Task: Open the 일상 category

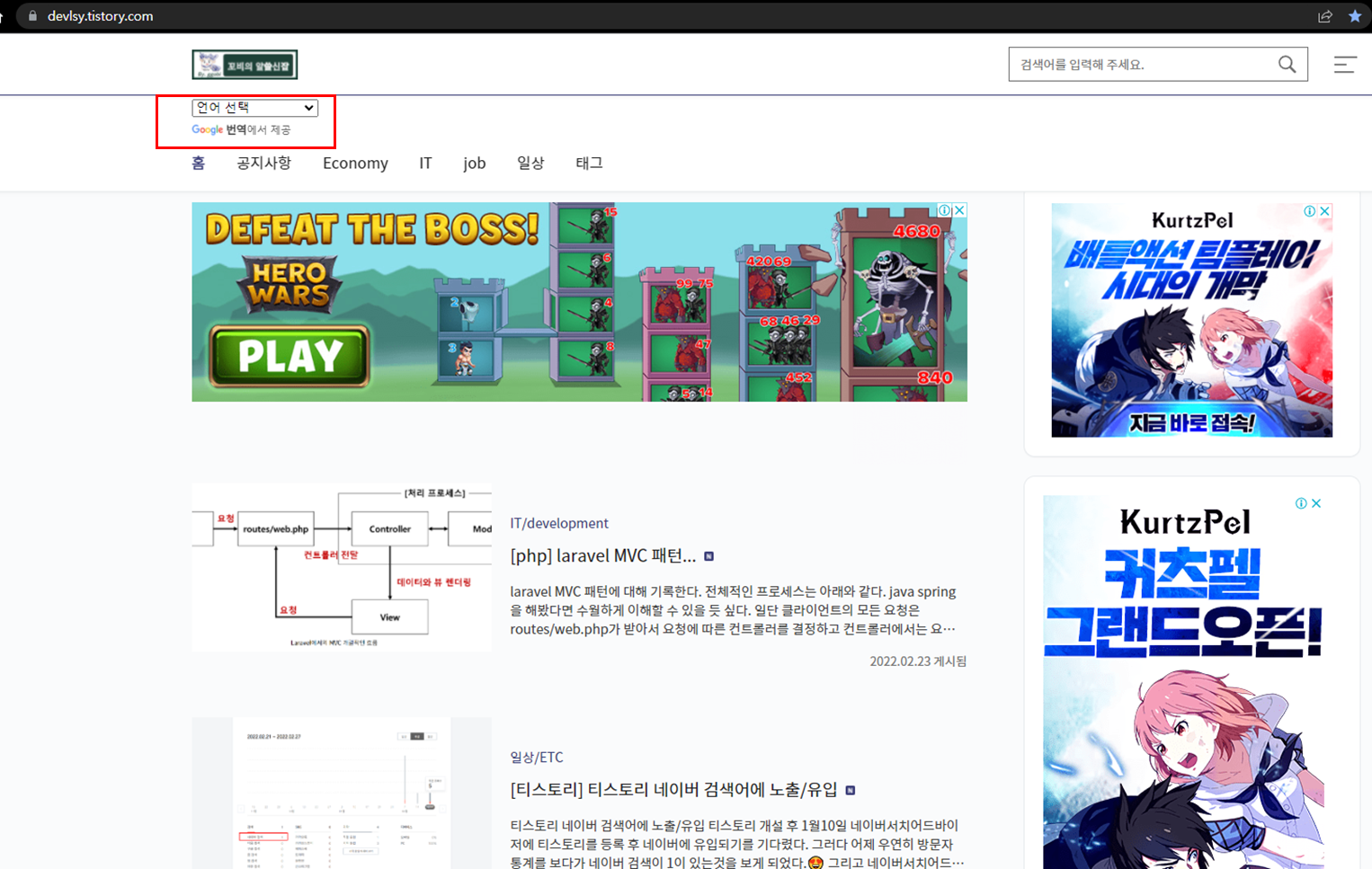Action: pyautogui.click(x=530, y=163)
